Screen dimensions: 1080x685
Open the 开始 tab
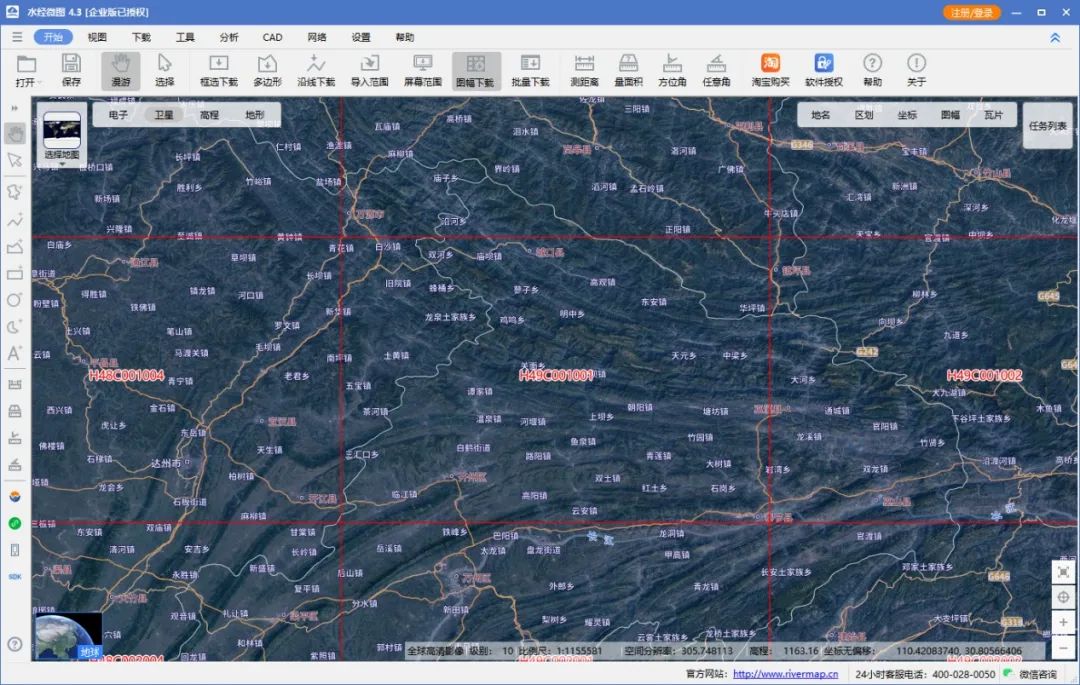tap(53, 37)
